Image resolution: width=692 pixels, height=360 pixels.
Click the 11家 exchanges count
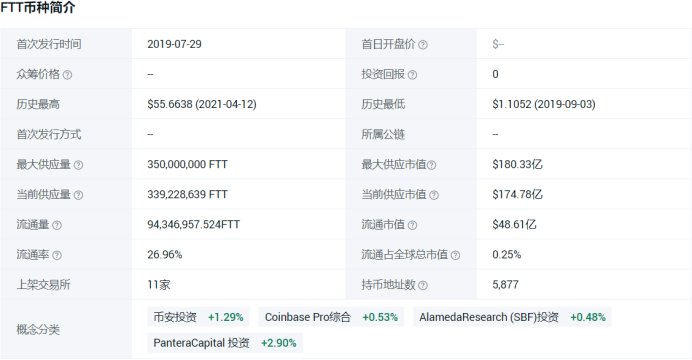pyautogui.click(x=158, y=285)
